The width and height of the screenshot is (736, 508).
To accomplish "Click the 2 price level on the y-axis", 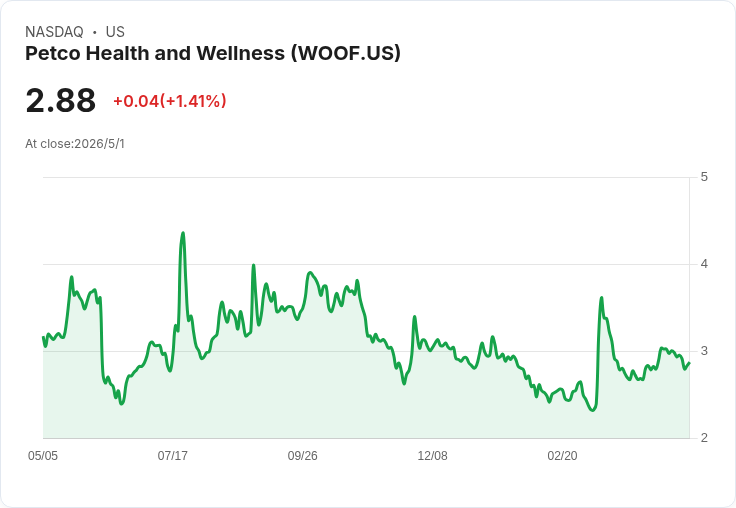I will [x=704, y=438].
